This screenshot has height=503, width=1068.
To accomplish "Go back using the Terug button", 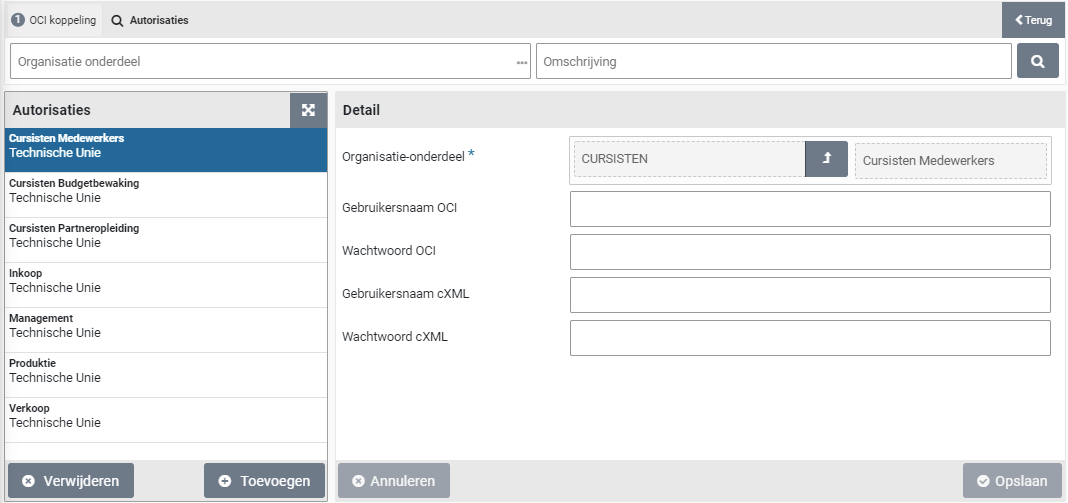I will 1034,20.
